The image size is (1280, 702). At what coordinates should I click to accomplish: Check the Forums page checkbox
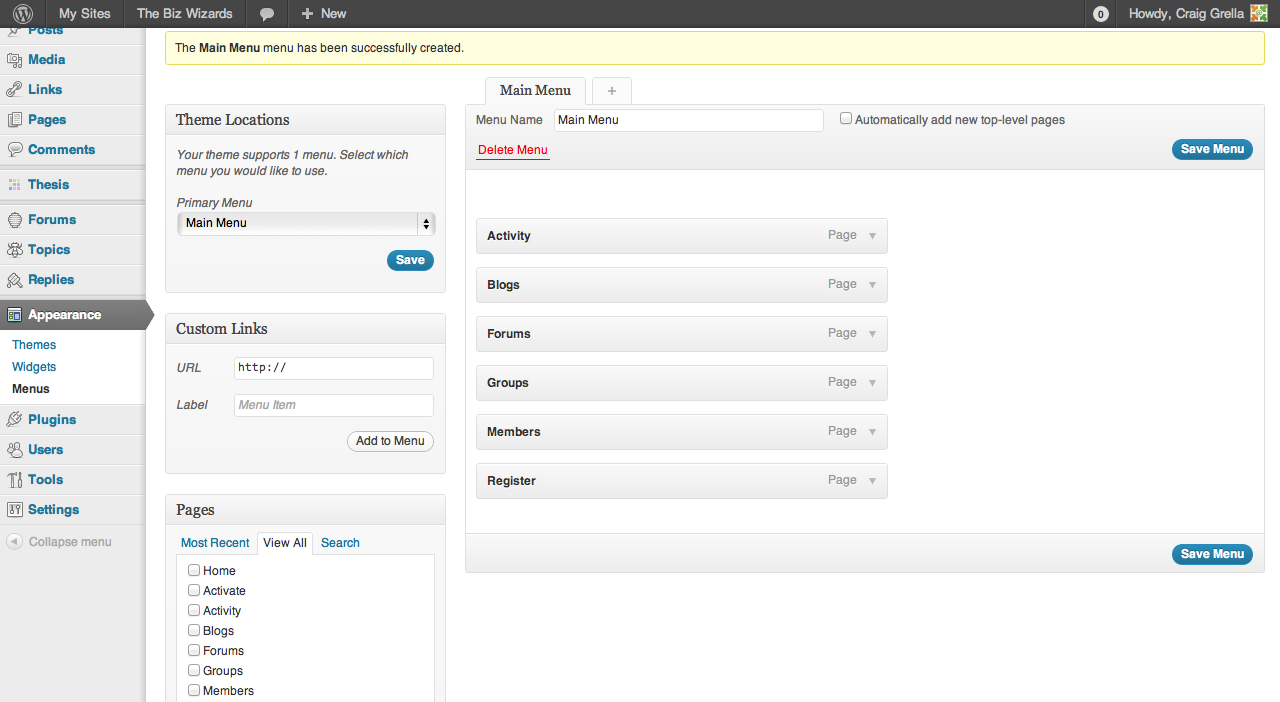[x=194, y=650]
